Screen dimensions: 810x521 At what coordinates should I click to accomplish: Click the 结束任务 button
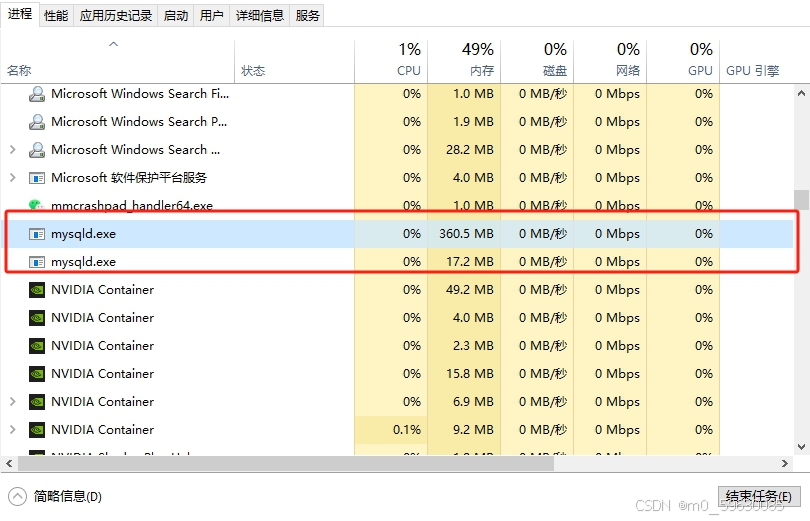click(759, 497)
